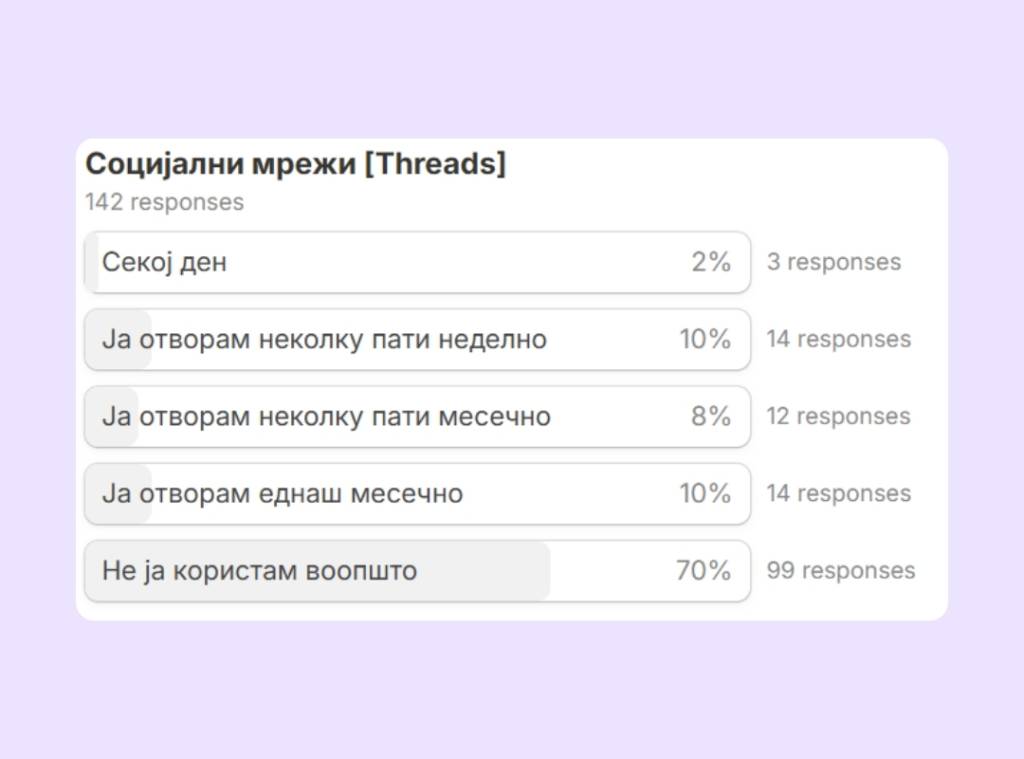The image size is (1024, 759).
Task: Click the empty part of 'Секој ден' bar
Action: pyautogui.click(x=450, y=262)
